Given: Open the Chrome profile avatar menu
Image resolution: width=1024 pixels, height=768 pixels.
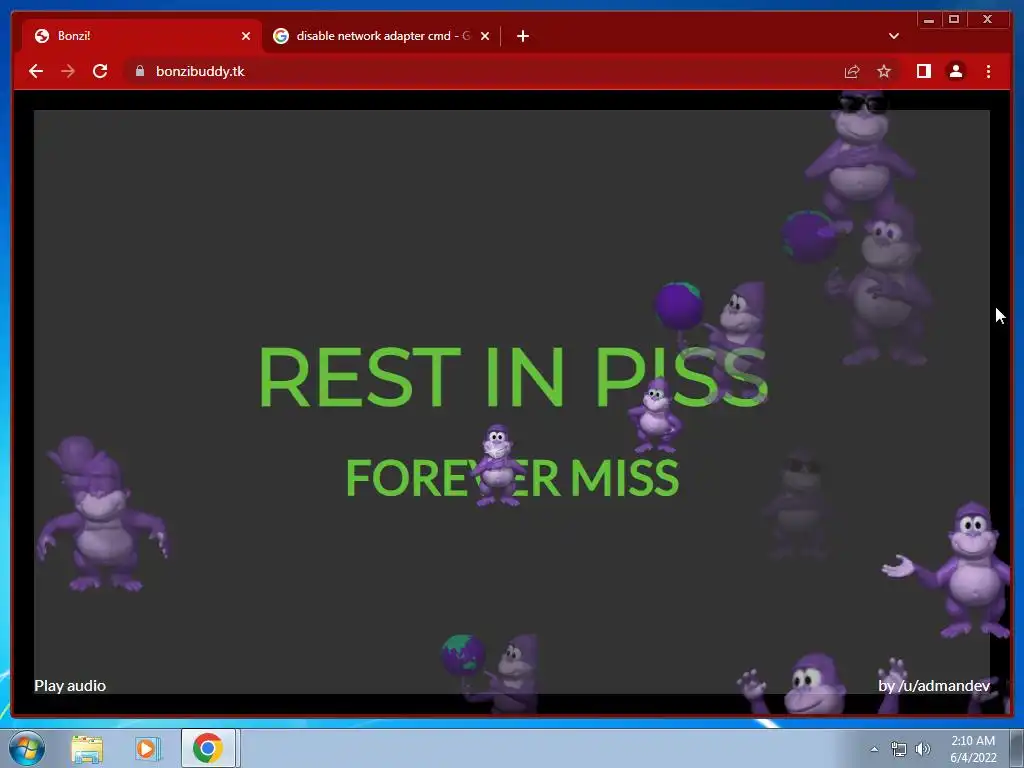Looking at the screenshot, I should [955, 71].
